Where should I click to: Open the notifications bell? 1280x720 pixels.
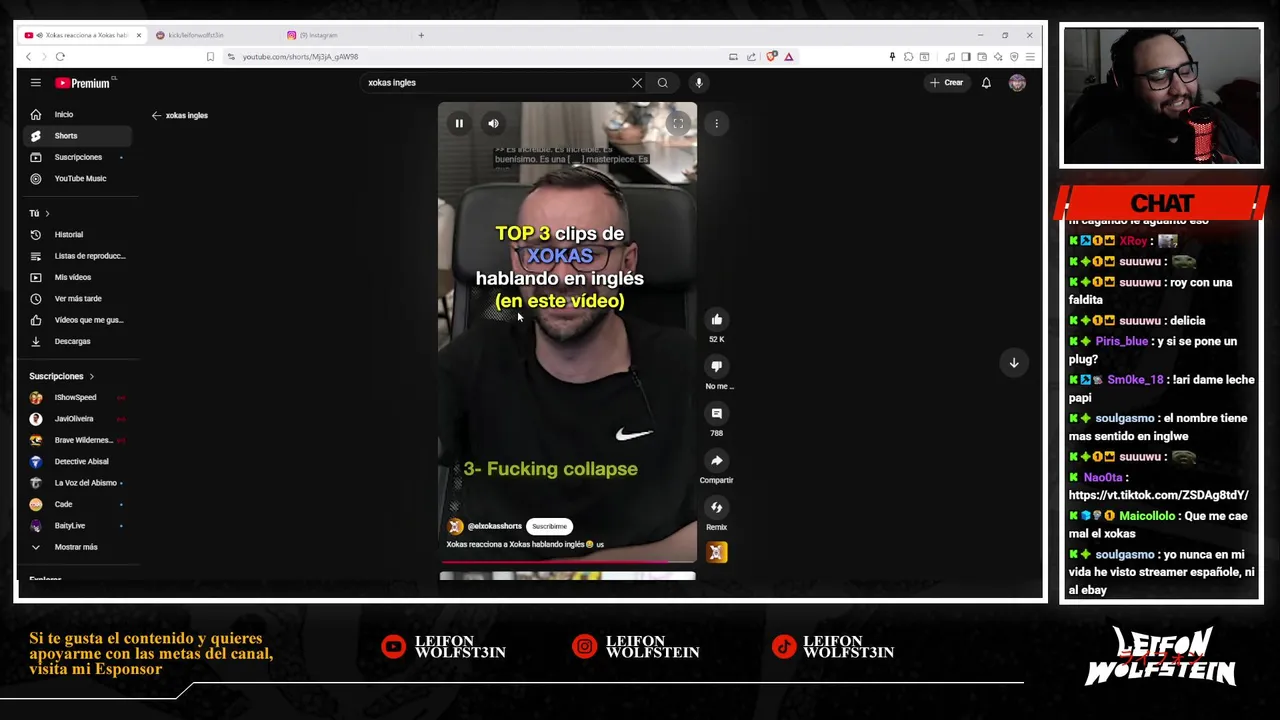pyautogui.click(x=986, y=83)
